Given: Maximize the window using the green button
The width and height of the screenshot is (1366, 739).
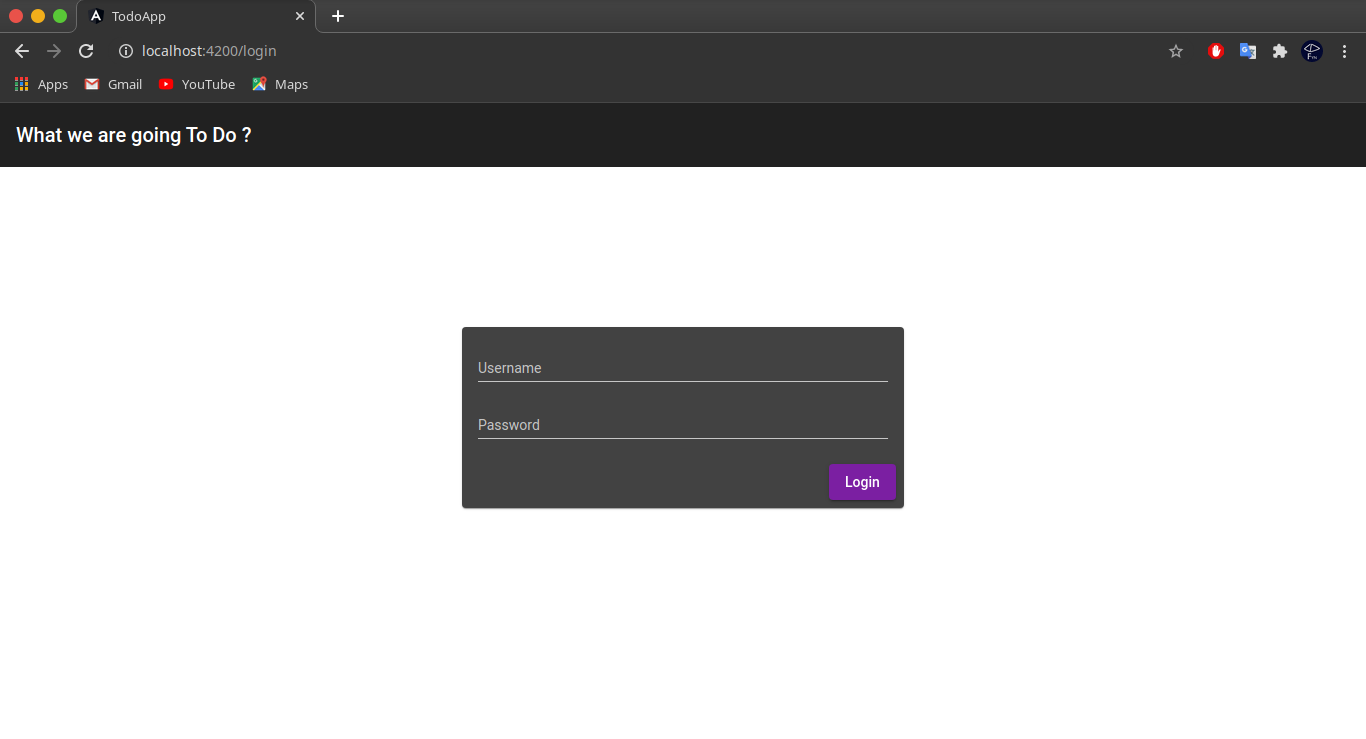Looking at the screenshot, I should pos(60,16).
